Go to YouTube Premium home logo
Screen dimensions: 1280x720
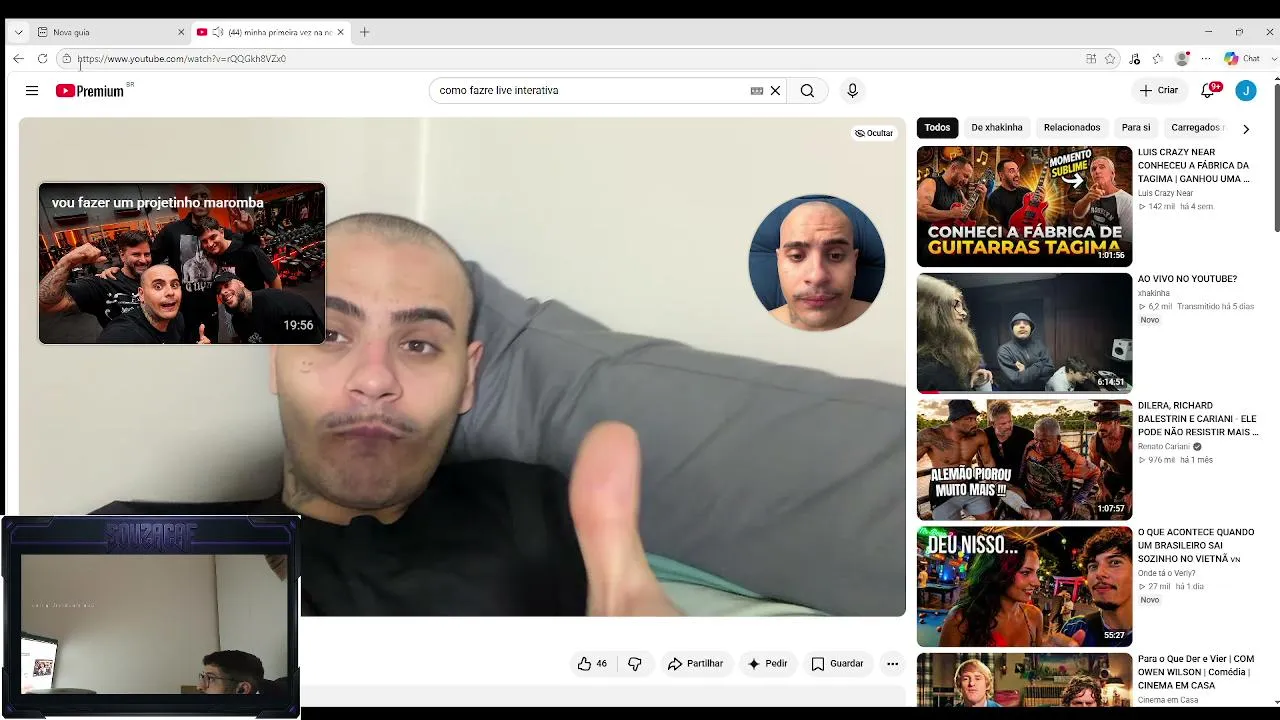(x=90, y=91)
